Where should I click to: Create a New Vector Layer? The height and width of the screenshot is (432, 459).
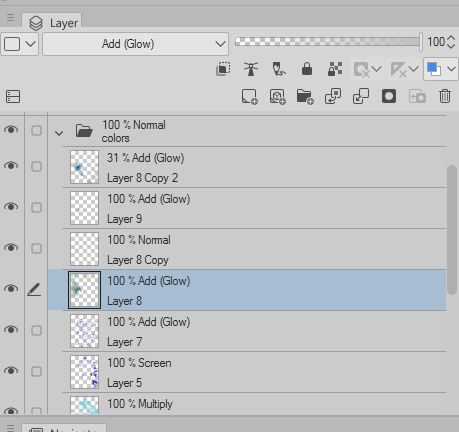click(x=277, y=97)
